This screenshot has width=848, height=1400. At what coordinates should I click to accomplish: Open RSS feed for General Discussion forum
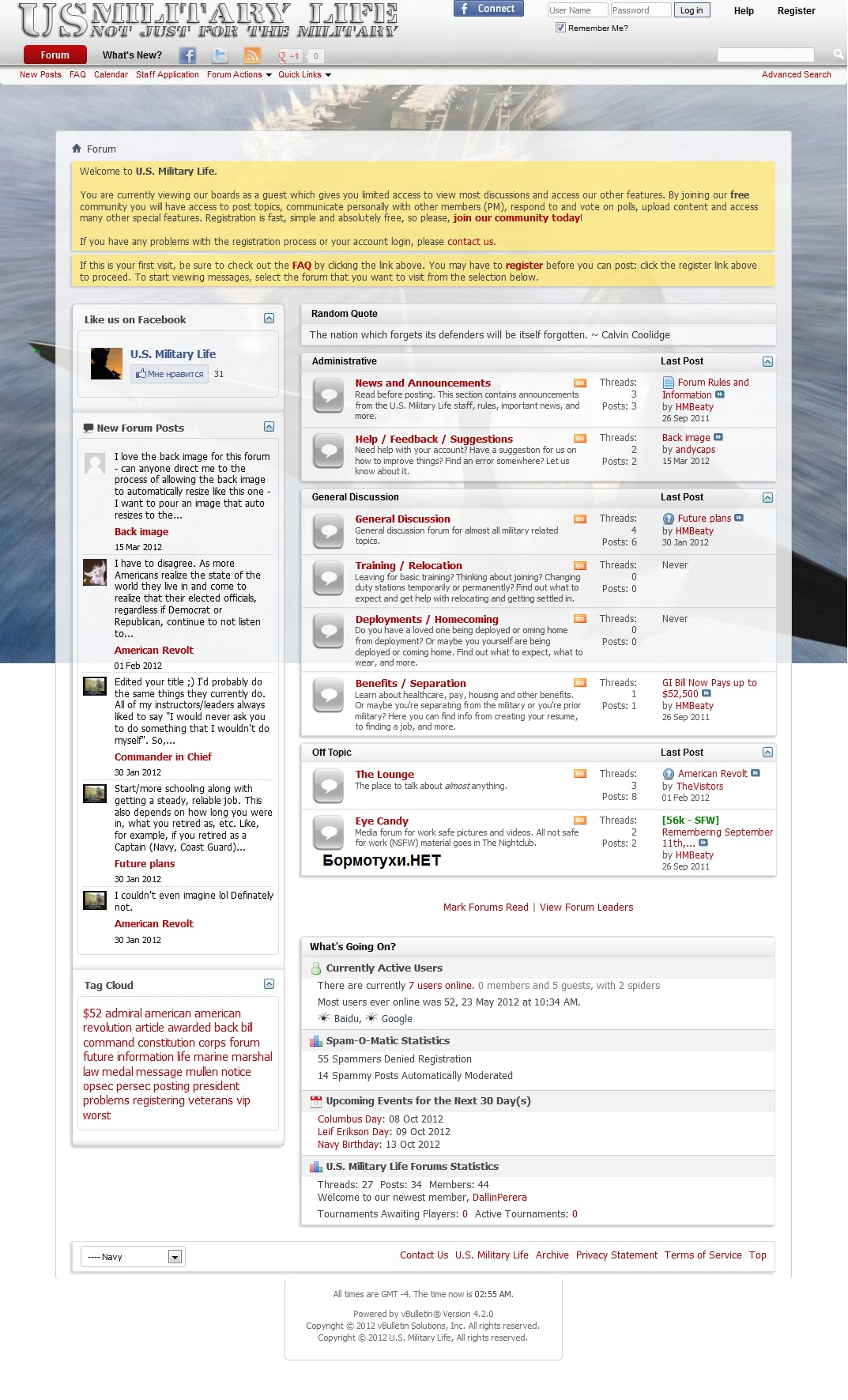coord(580,519)
